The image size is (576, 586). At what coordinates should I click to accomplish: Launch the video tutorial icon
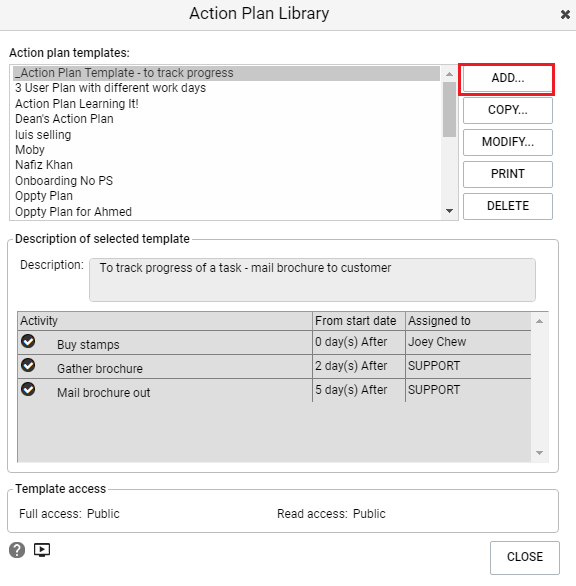coord(42,550)
